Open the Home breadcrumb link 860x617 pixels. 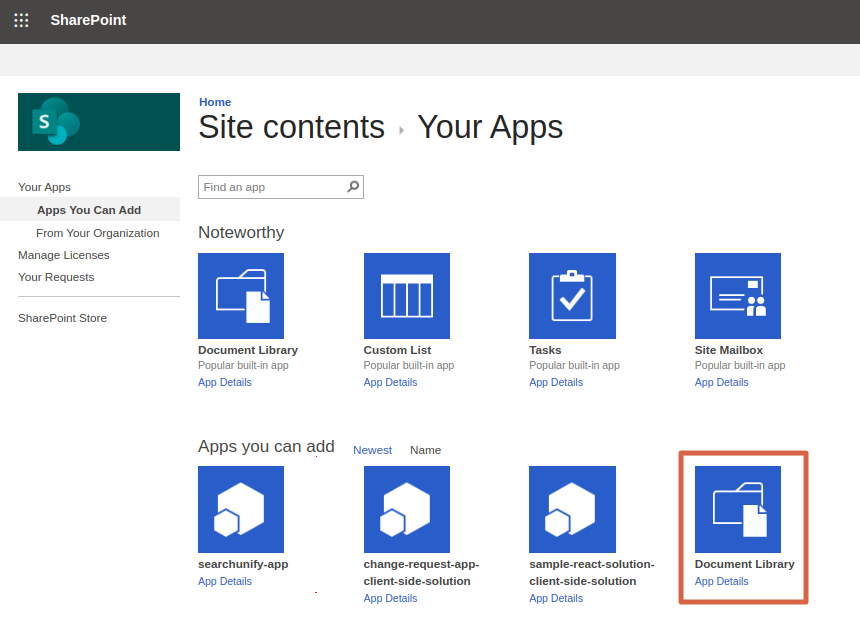point(215,102)
